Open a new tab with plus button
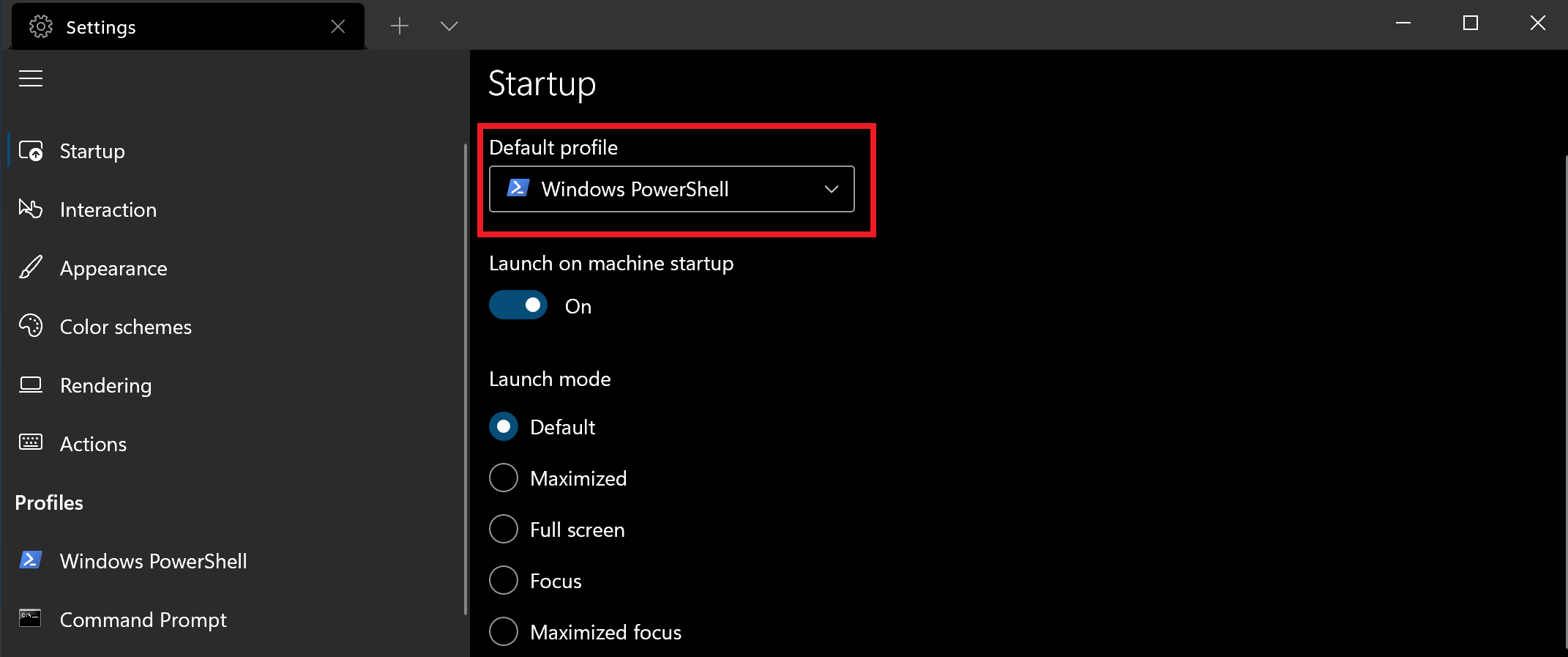 click(400, 26)
